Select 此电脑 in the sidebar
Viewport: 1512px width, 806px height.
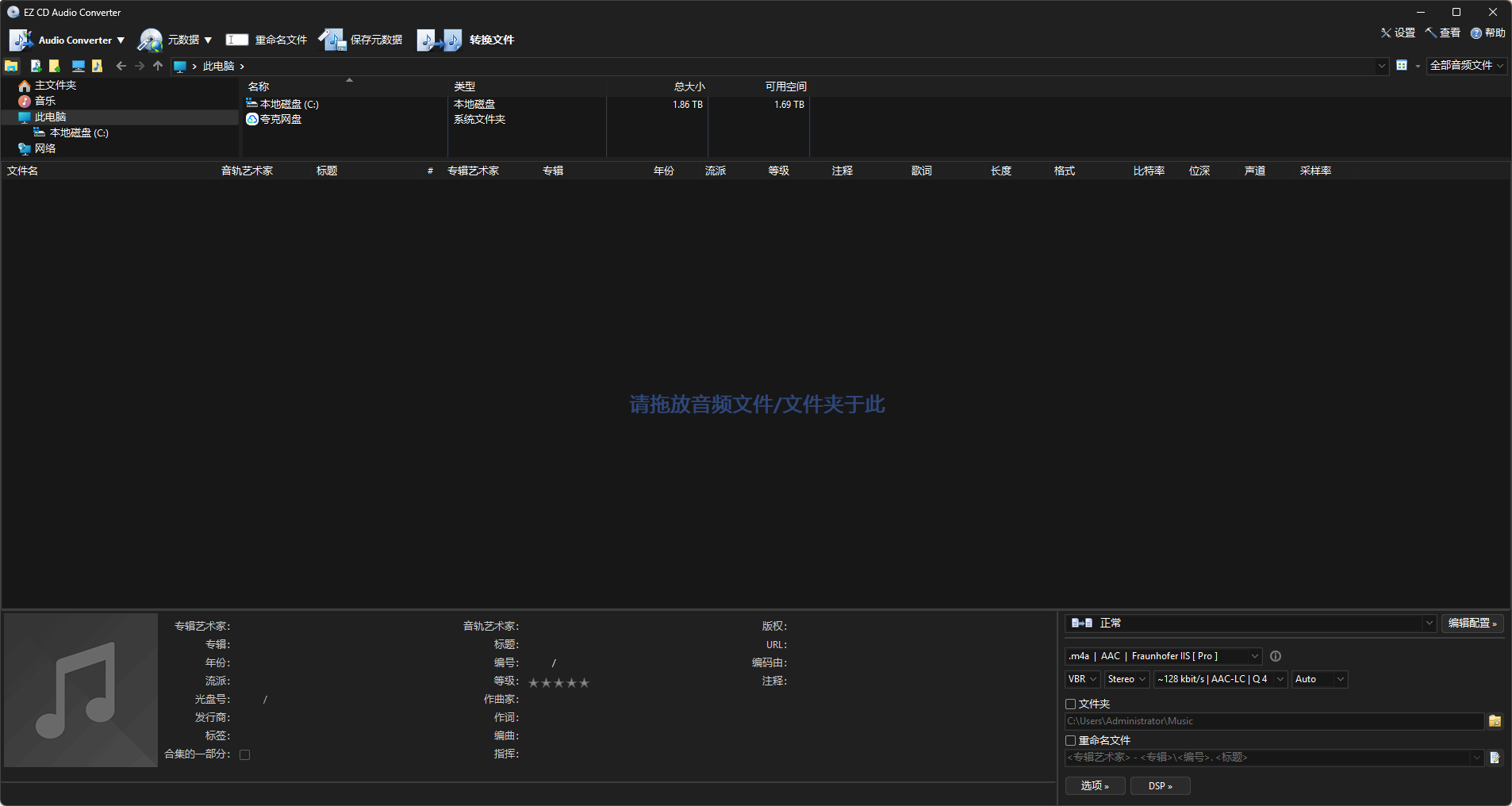[x=51, y=116]
